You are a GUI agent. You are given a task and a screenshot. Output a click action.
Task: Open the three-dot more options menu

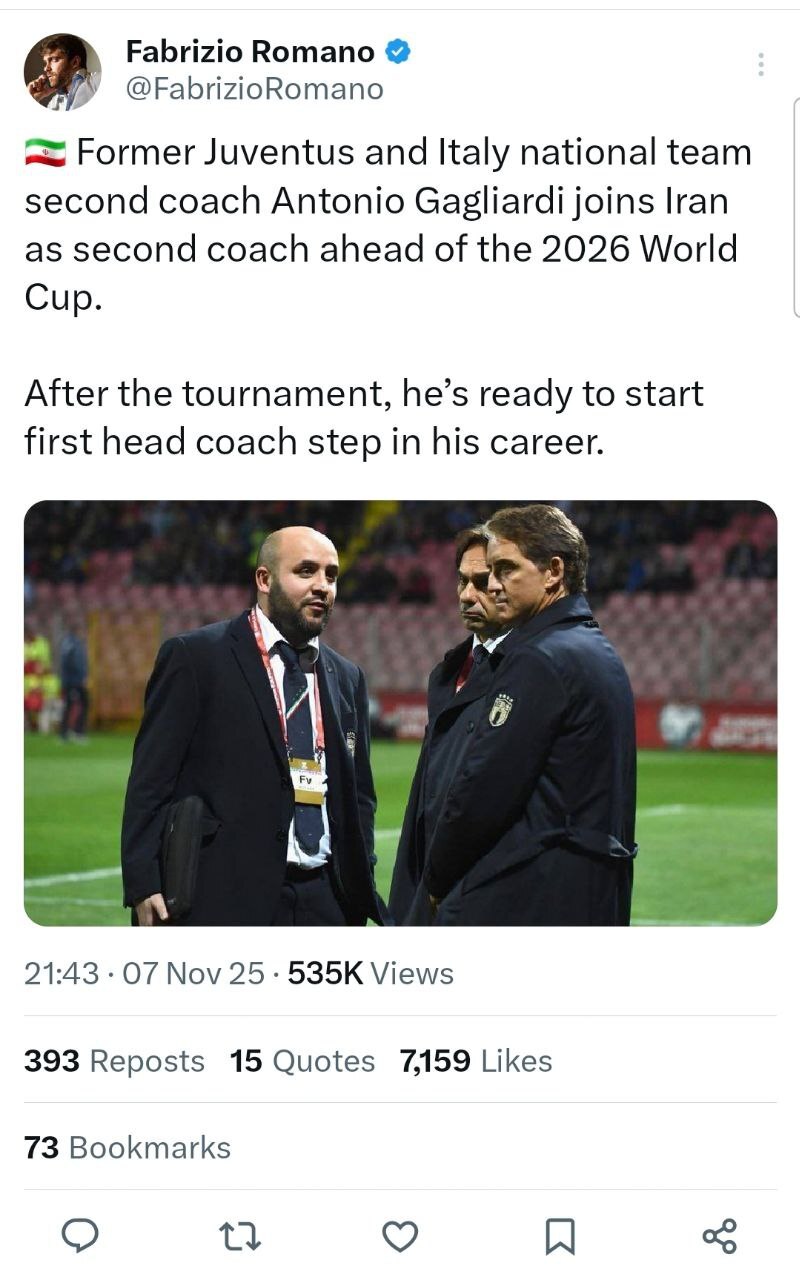pyautogui.click(x=761, y=65)
